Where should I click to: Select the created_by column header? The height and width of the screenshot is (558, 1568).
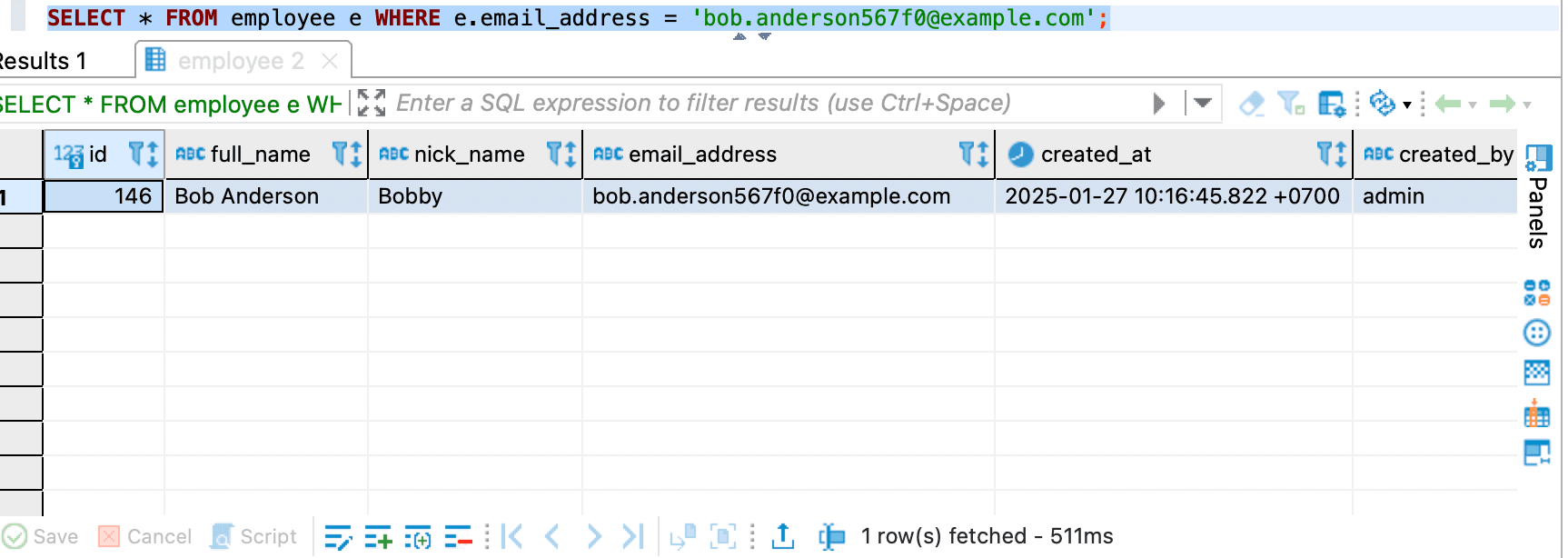point(1435,154)
